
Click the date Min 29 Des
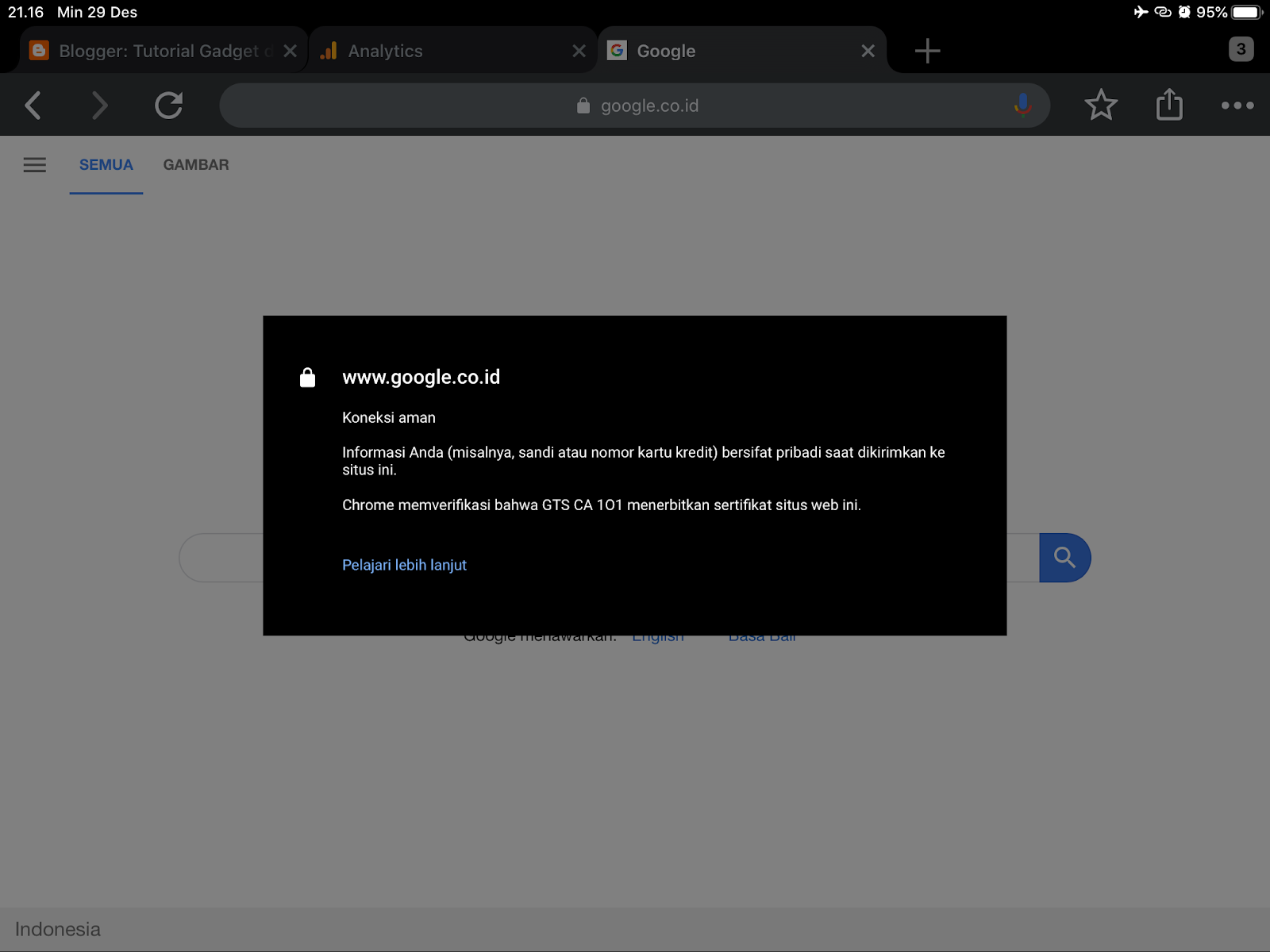[x=97, y=12]
